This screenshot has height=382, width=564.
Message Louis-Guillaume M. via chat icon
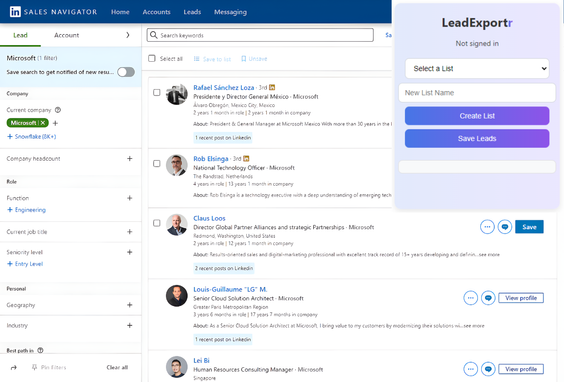[x=488, y=298]
